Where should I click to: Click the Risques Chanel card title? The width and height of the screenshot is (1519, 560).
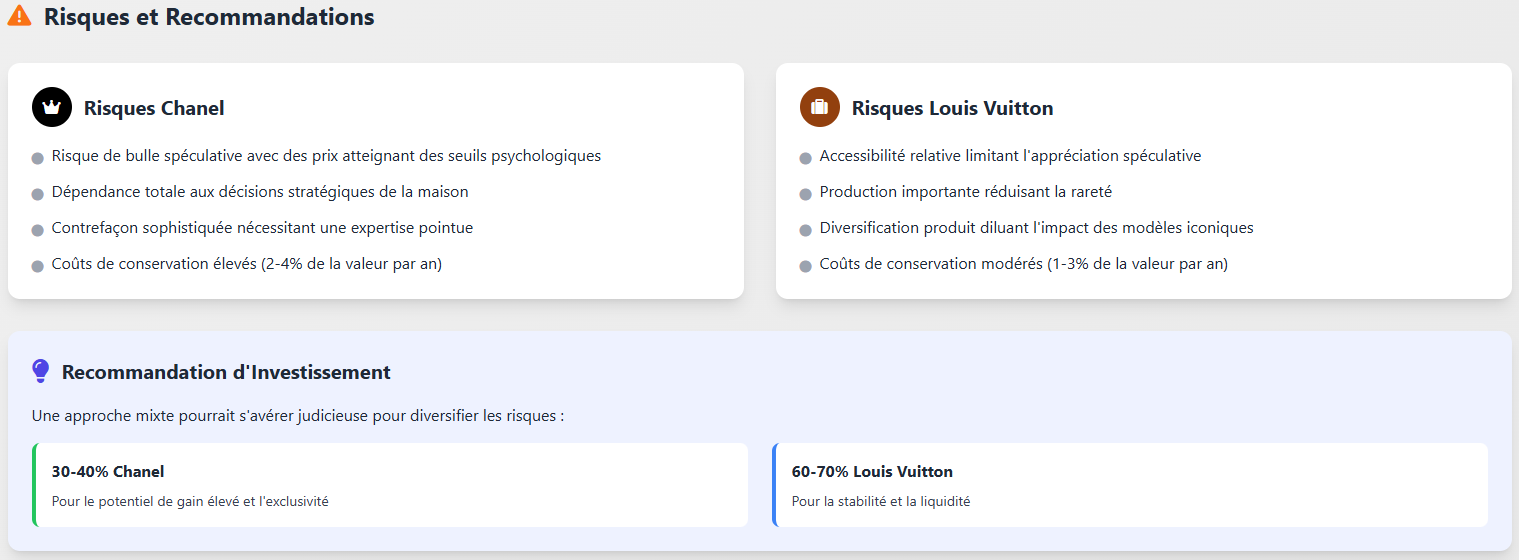click(154, 108)
